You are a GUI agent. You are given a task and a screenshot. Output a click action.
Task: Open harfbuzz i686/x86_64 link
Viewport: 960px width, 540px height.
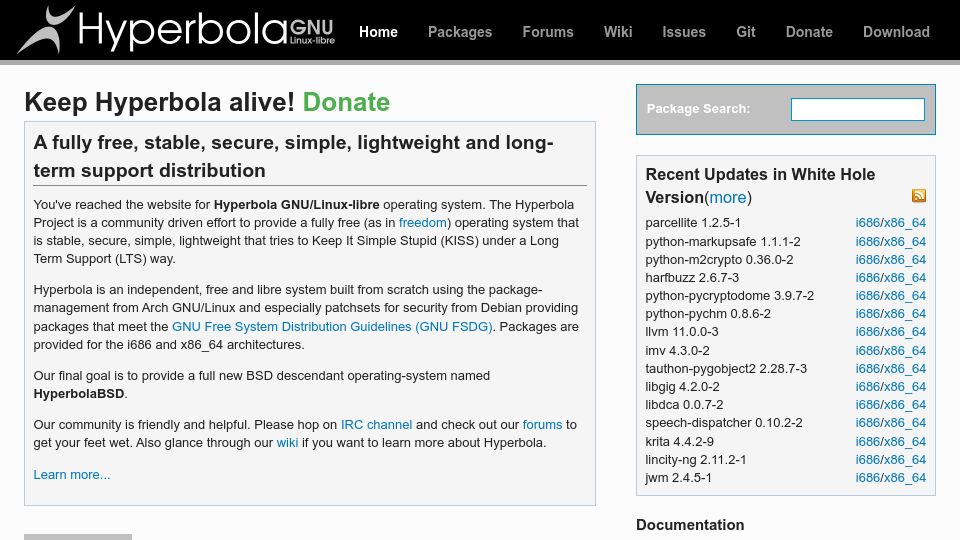point(891,277)
